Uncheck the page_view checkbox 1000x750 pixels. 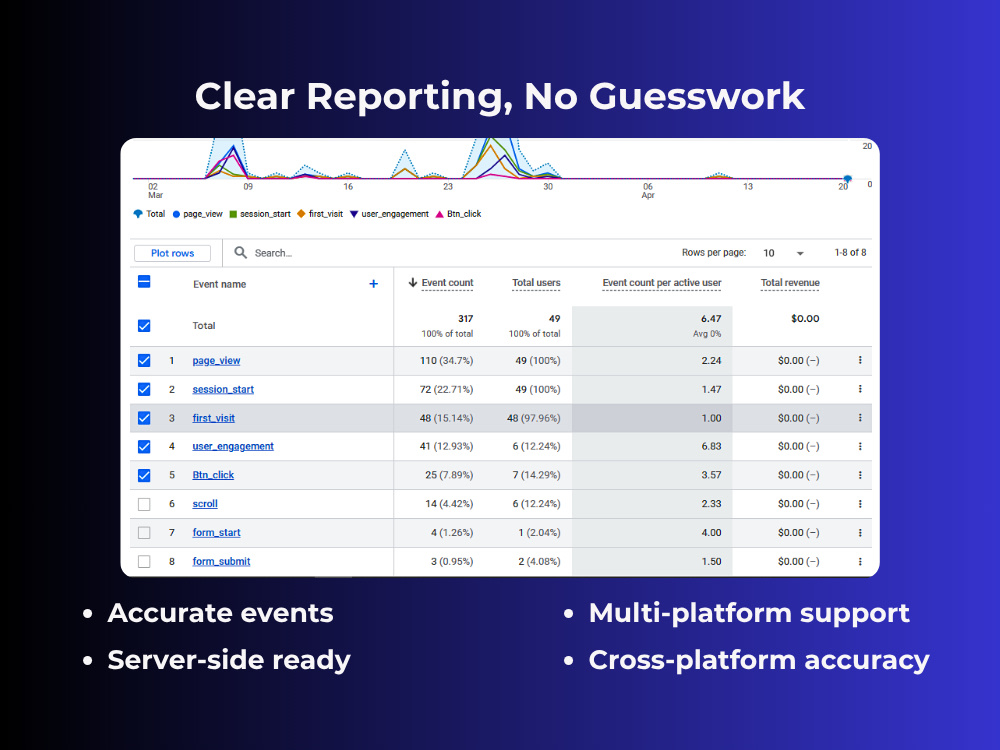(144, 360)
